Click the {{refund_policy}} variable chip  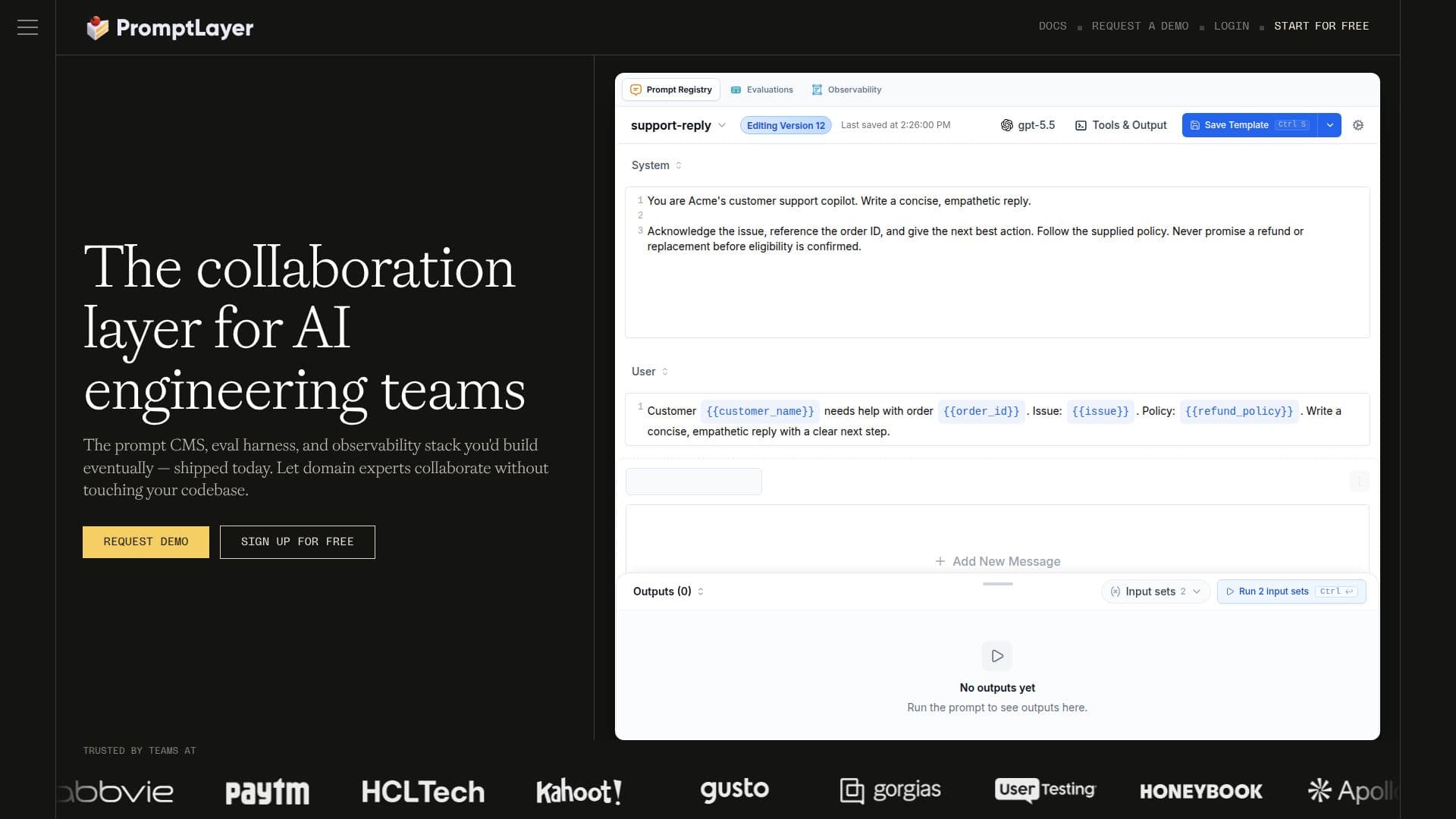tap(1239, 411)
